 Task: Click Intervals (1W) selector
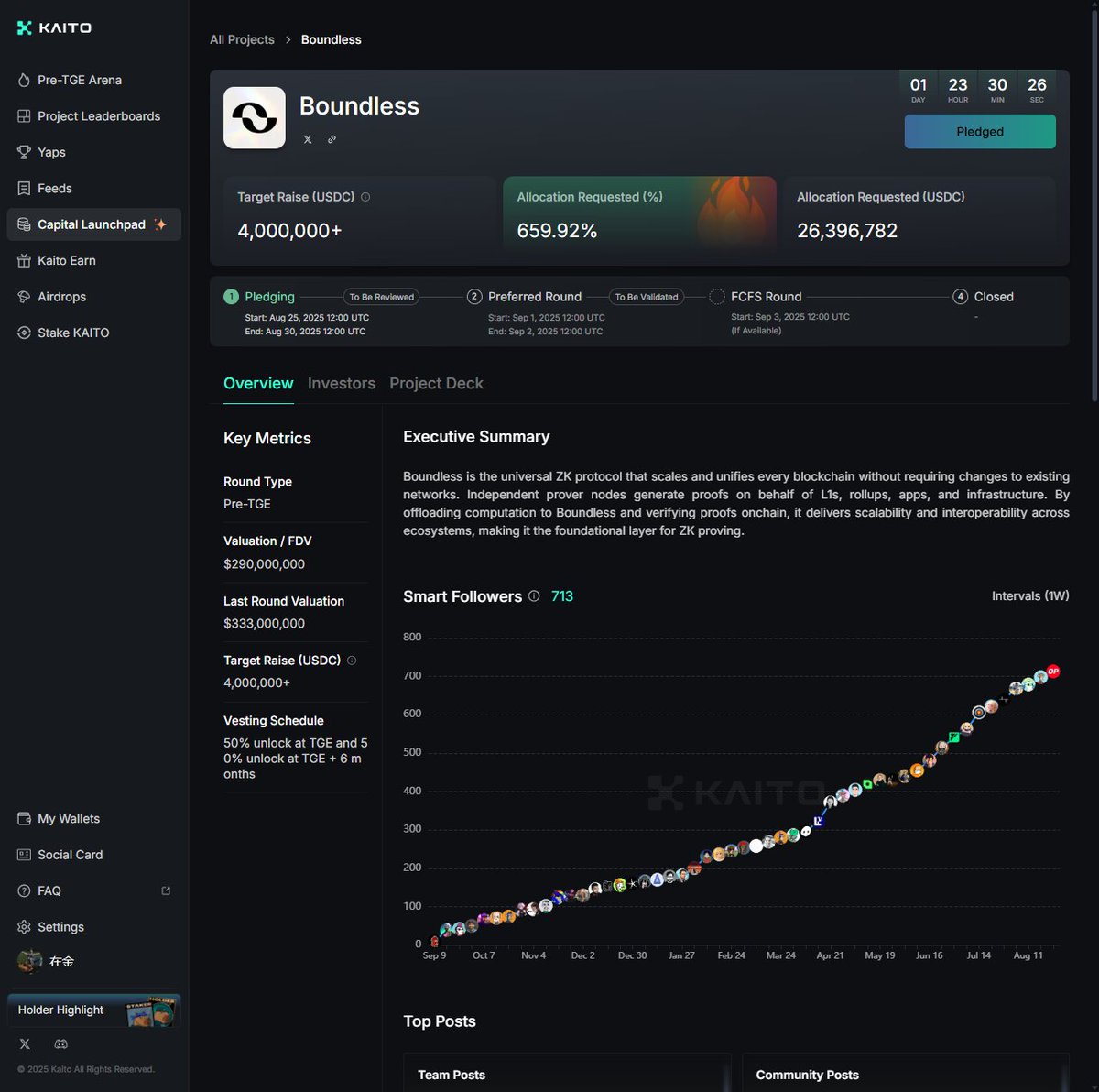tap(1030, 595)
